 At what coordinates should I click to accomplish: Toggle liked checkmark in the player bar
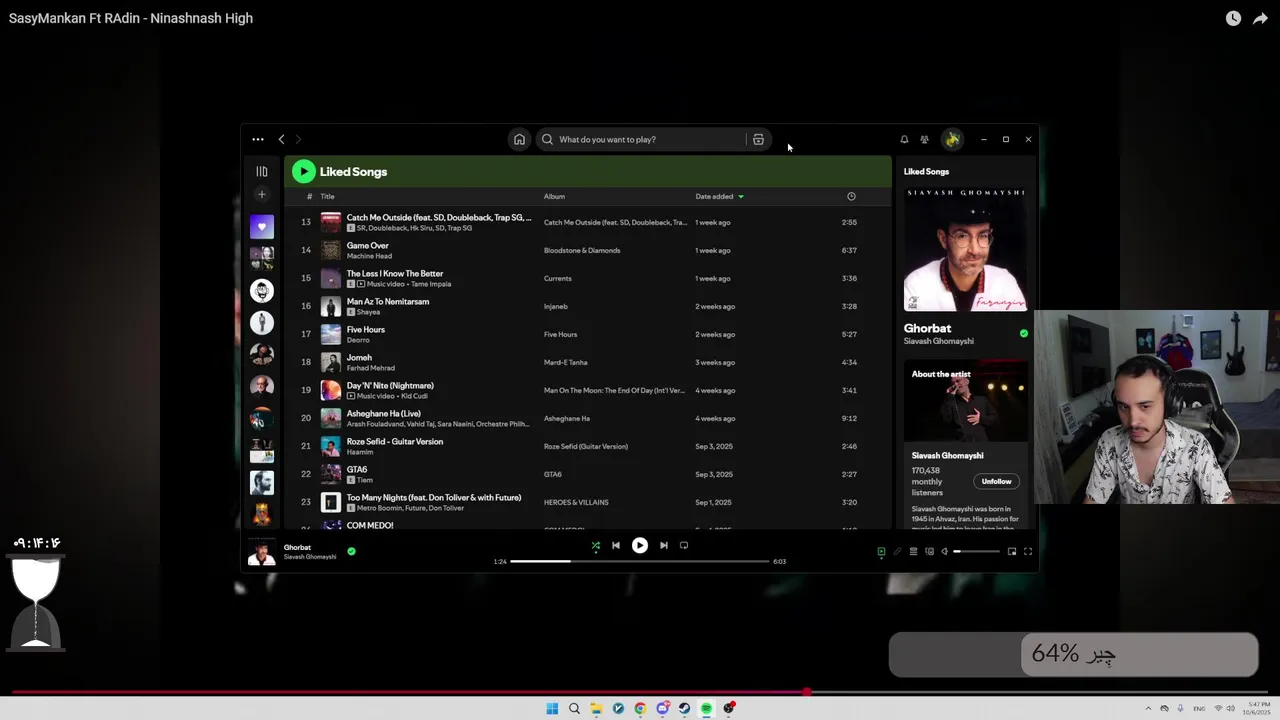pyautogui.click(x=351, y=551)
